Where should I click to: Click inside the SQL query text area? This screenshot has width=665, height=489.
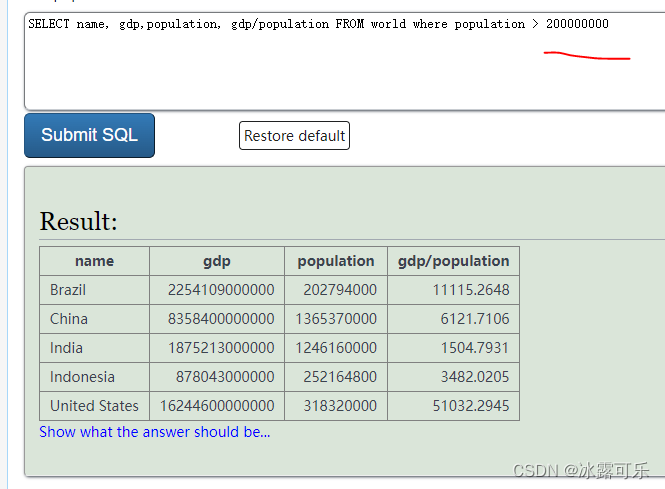[344, 61]
